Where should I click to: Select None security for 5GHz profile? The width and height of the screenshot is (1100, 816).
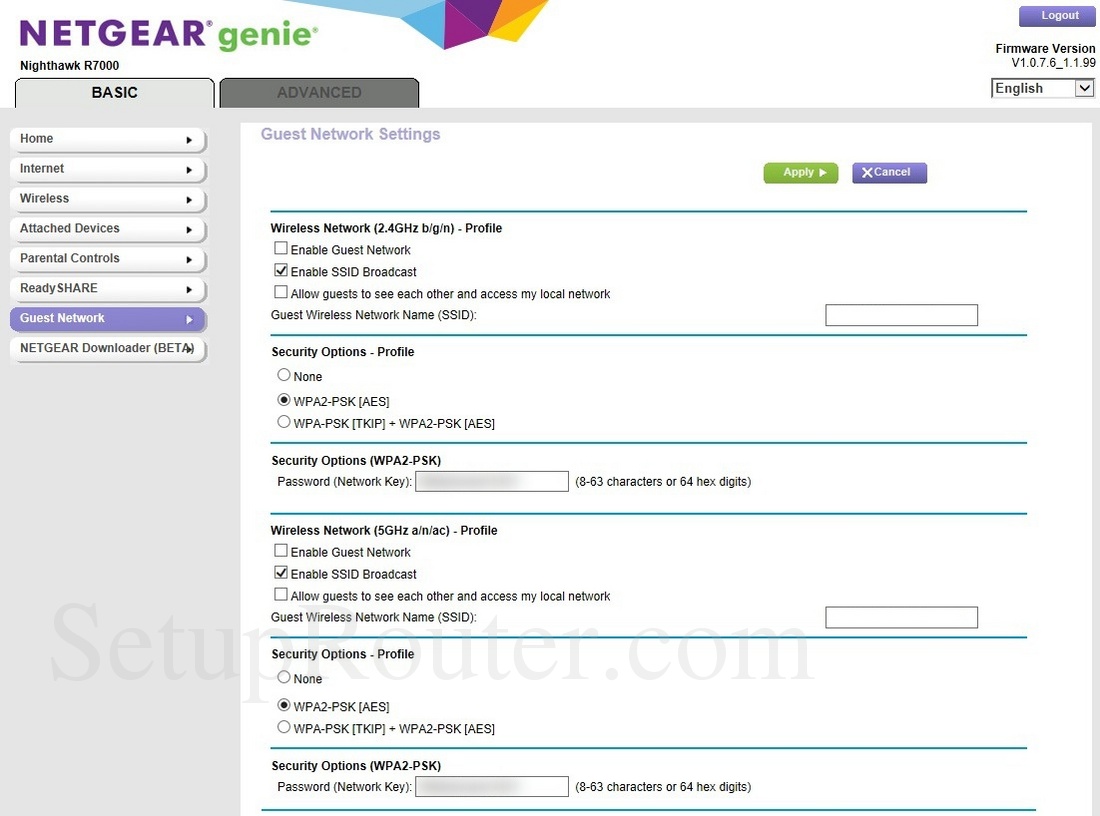(x=283, y=677)
